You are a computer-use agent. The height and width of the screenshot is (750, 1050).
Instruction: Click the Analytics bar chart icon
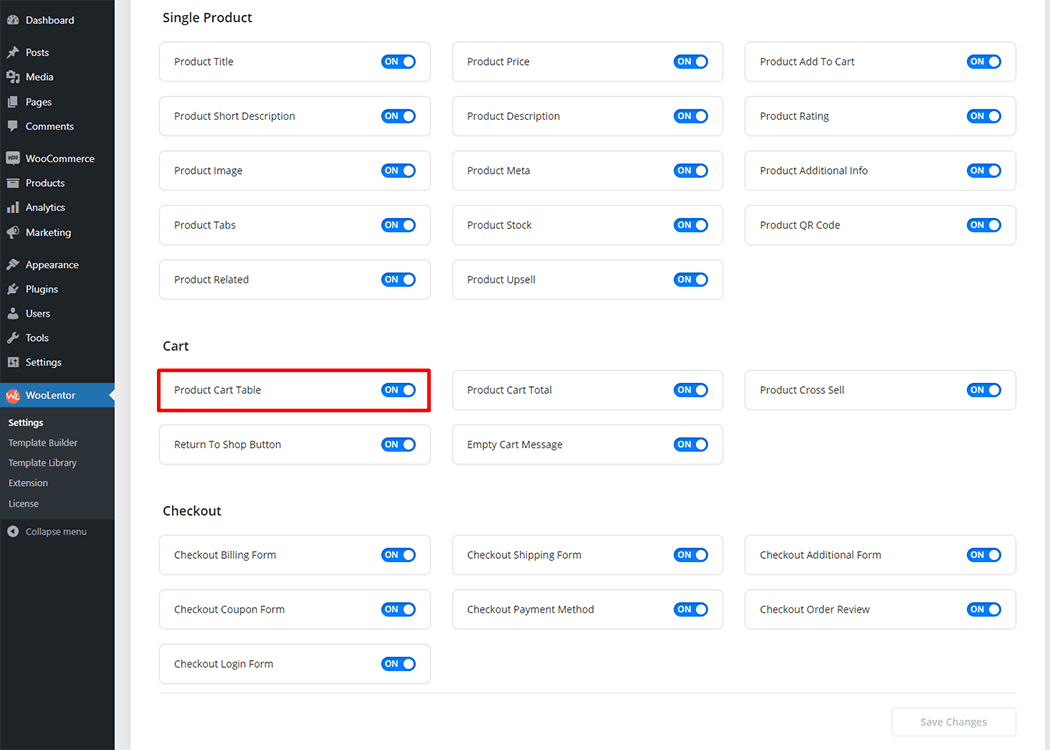pyautogui.click(x=13, y=207)
